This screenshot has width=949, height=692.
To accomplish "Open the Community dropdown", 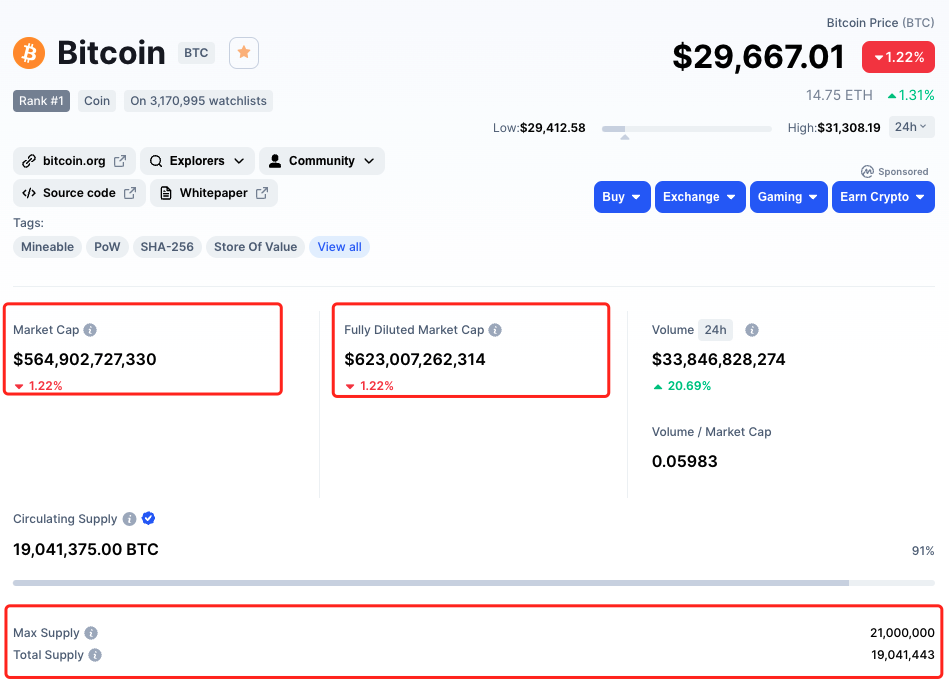I will (322, 161).
